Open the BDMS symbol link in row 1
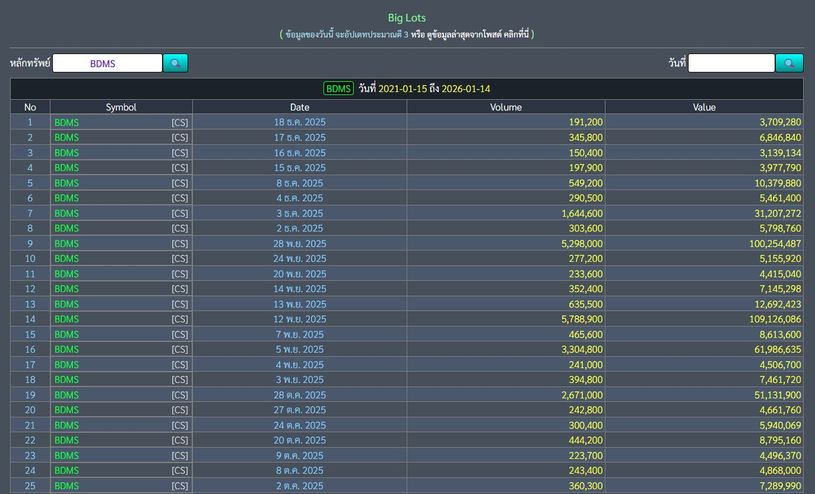 point(67,122)
